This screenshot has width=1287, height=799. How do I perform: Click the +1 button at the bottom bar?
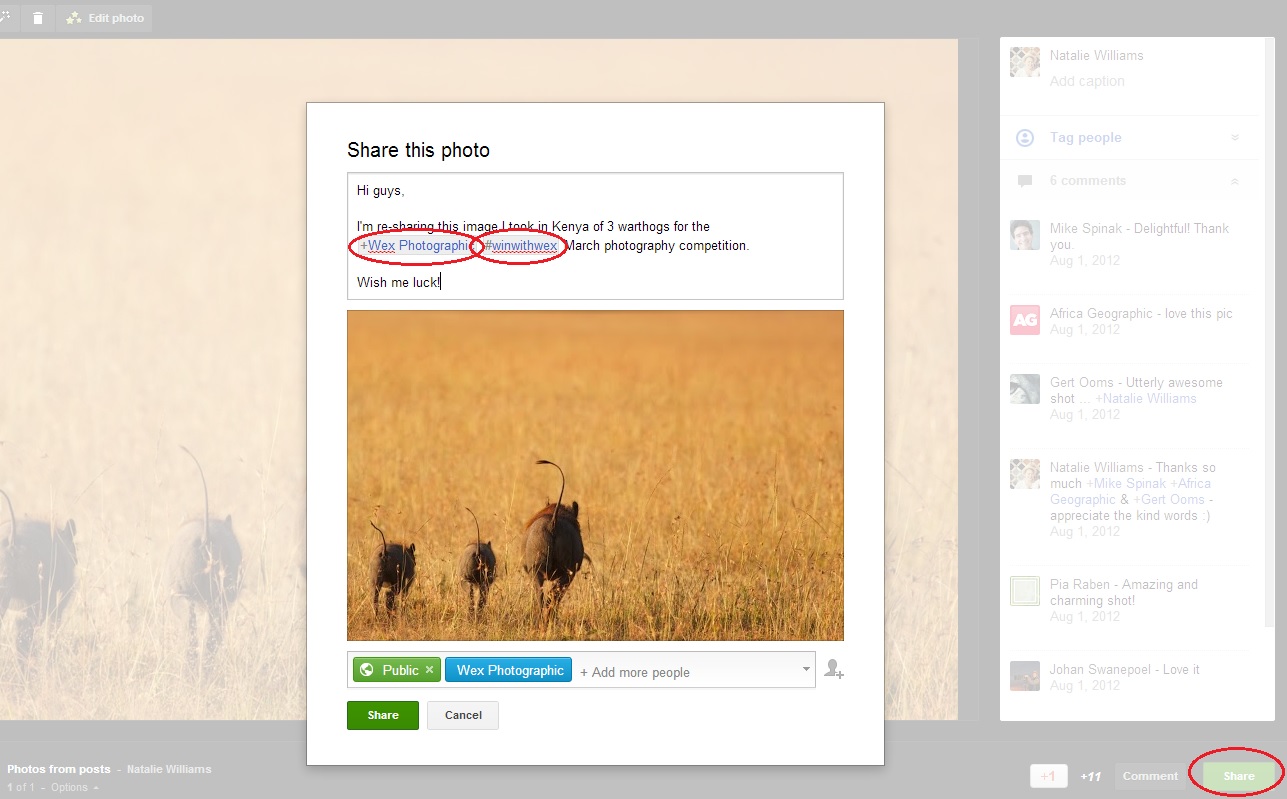pyautogui.click(x=1049, y=776)
